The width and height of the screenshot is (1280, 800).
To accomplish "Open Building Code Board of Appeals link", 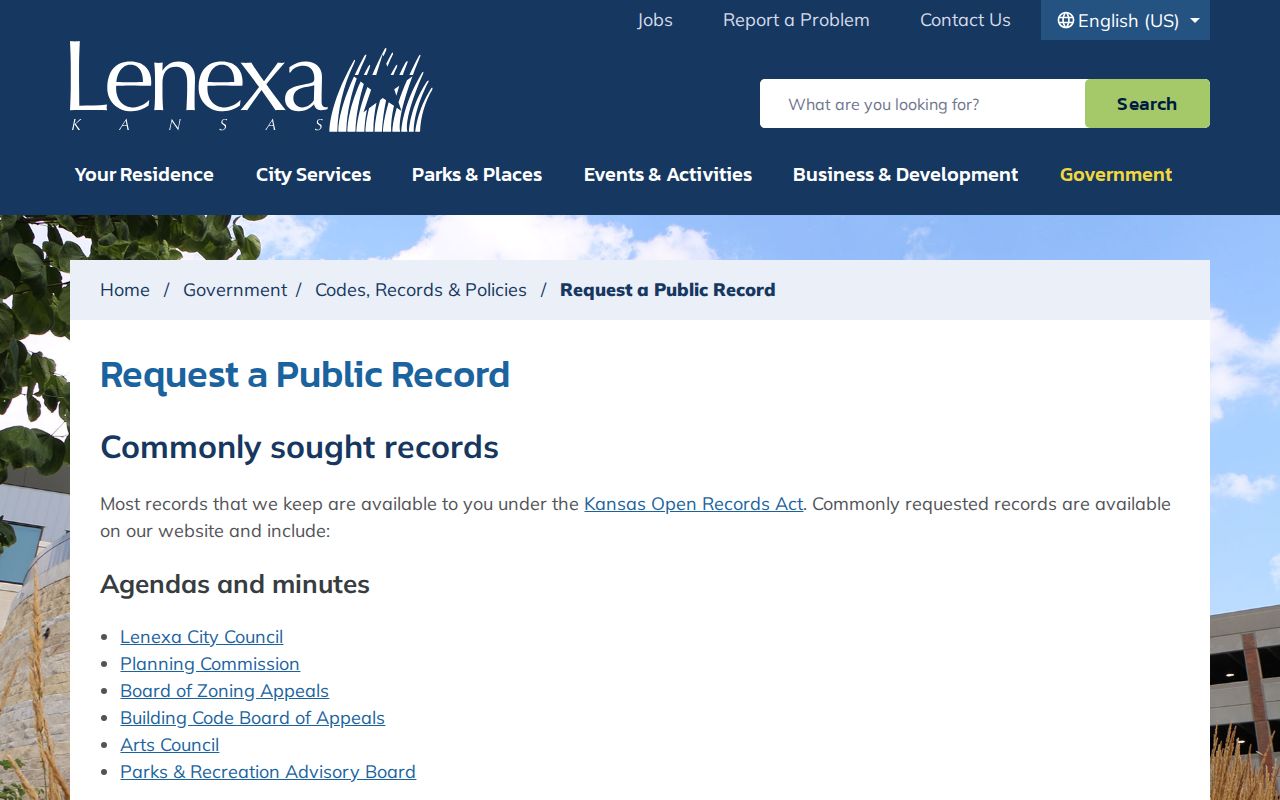I will 253,718.
